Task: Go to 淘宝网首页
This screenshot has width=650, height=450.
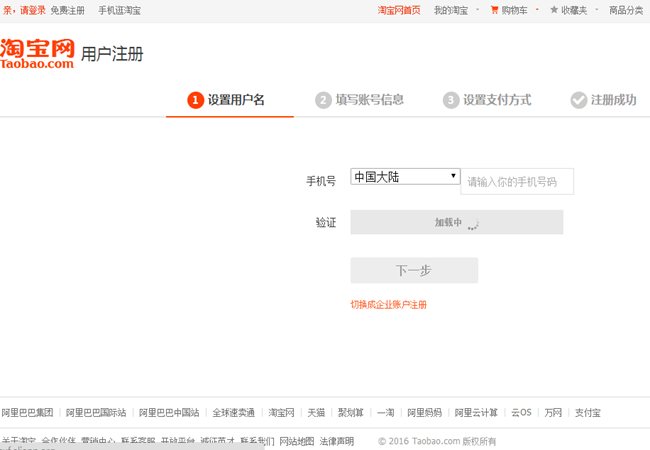Action: pyautogui.click(x=399, y=10)
